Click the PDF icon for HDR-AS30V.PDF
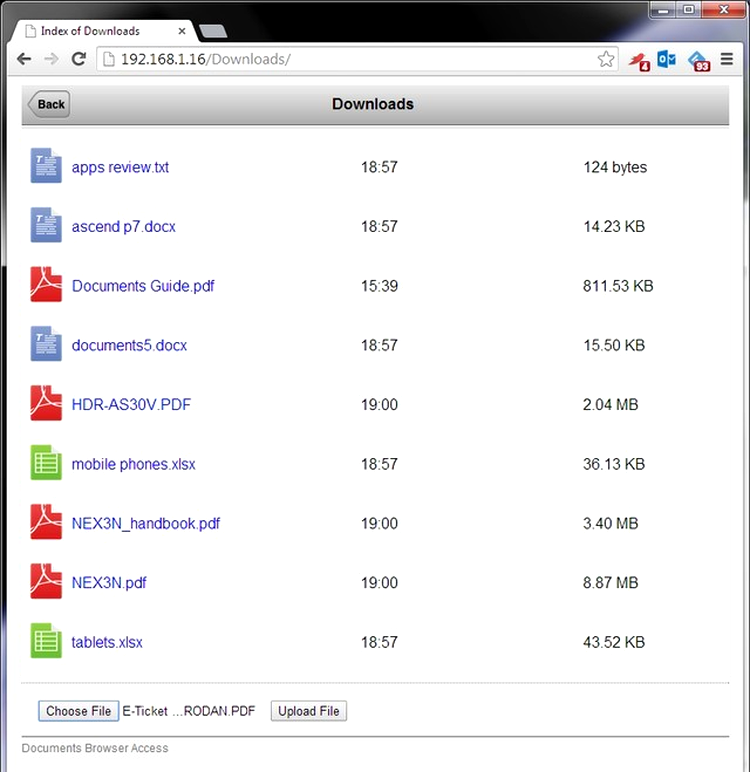750x772 pixels. 46,403
